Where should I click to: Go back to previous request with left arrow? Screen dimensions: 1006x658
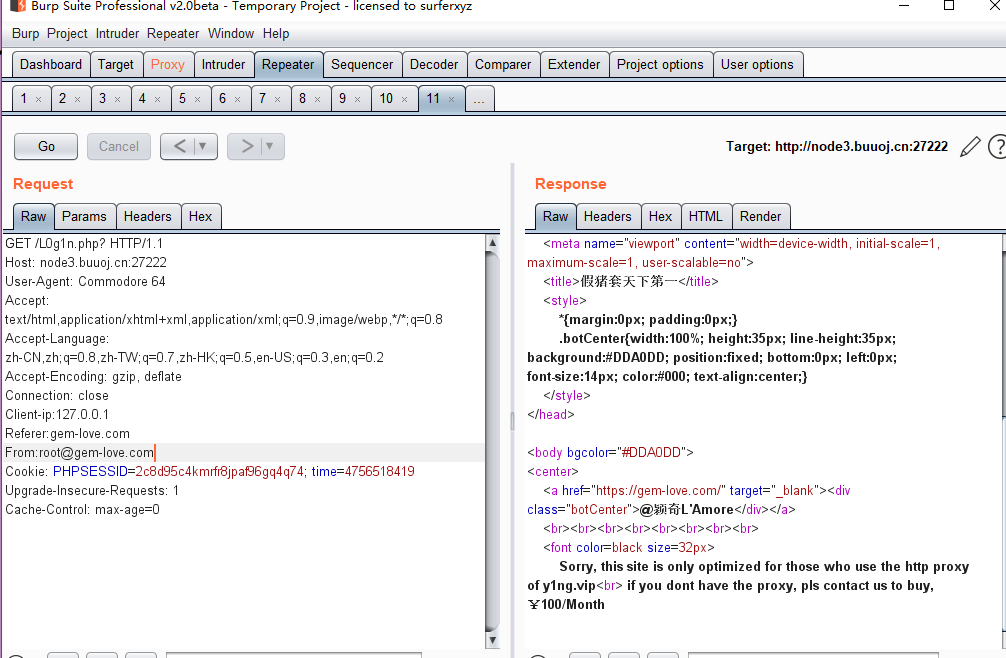[x=179, y=146]
